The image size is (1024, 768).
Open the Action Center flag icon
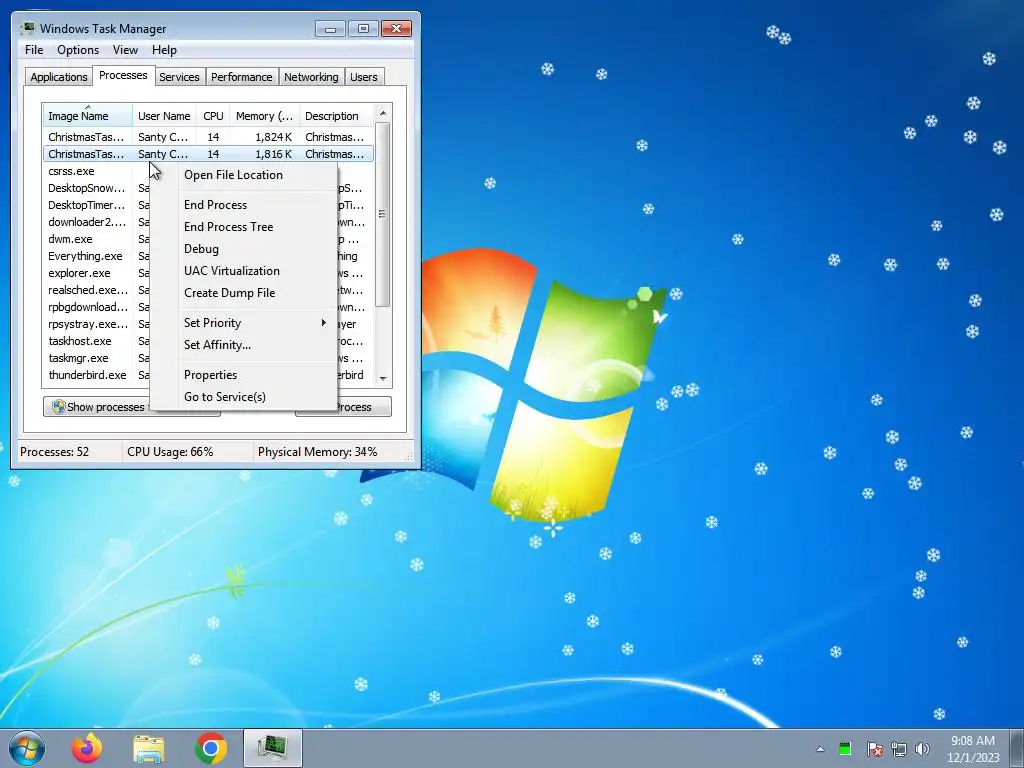pos(874,749)
